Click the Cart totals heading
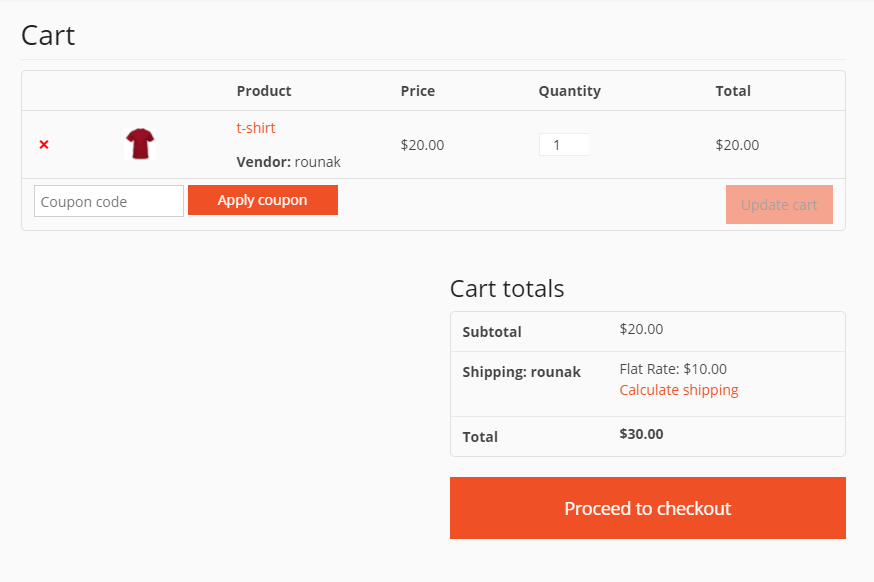 point(507,289)
